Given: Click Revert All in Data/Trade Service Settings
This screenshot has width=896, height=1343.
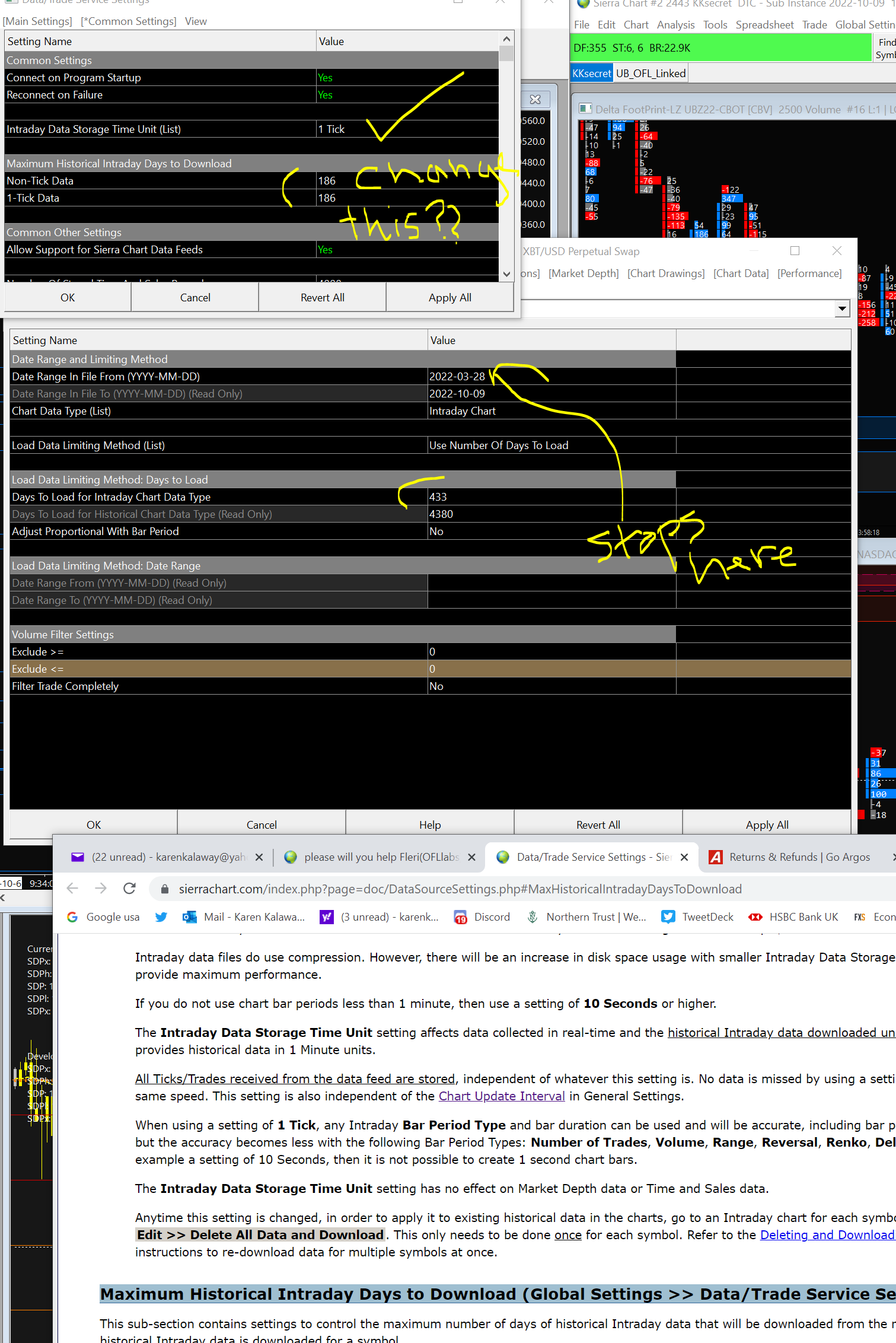Looking at the screenshot, I should click(x=323, y=298).
